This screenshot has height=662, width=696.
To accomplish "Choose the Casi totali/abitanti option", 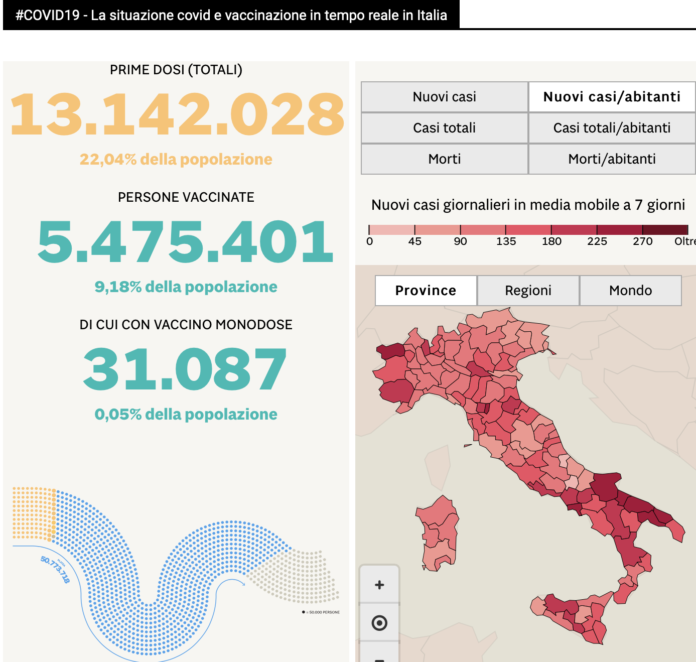I will click(611, 128).
